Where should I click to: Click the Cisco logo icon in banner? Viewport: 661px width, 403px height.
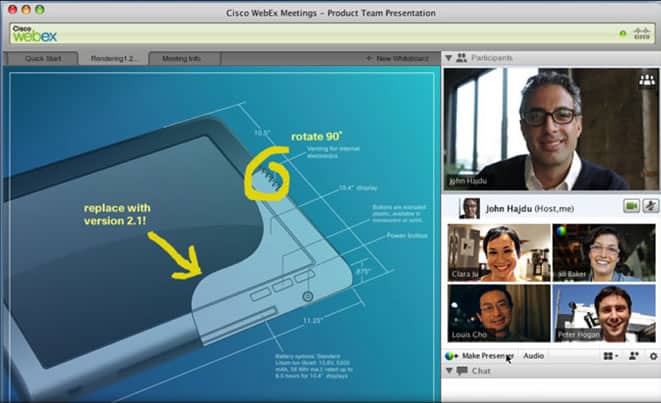coord(642,33)
